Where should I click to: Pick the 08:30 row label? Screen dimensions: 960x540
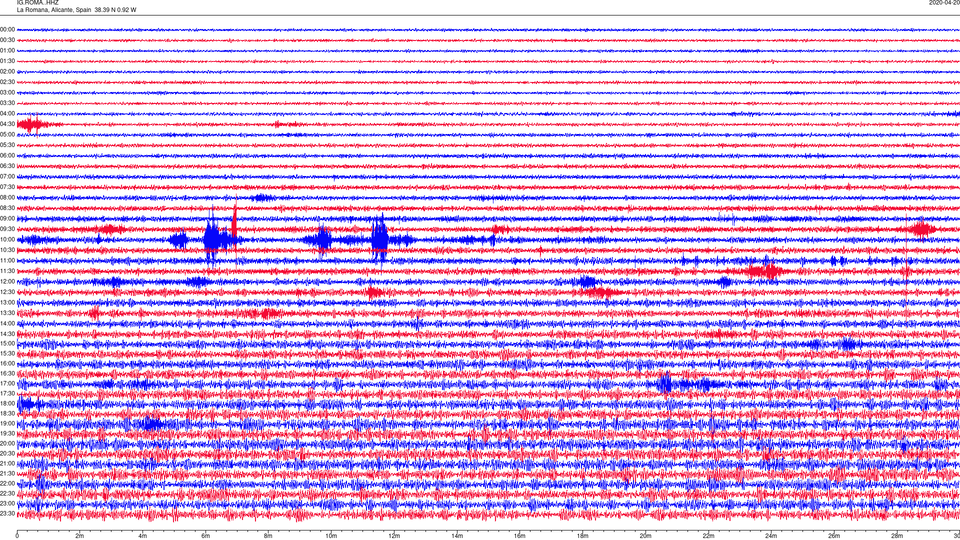[7, 208]
